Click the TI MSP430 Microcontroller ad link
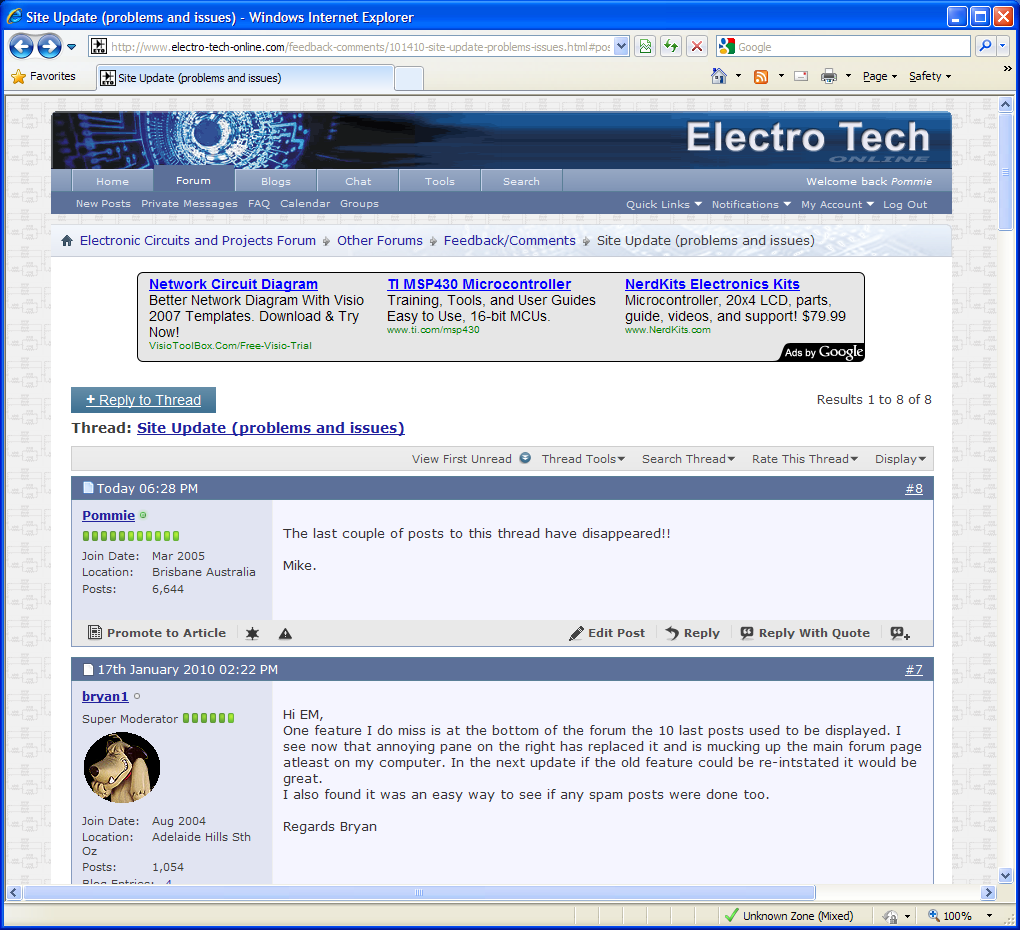The height and width of the screenshot is (930, 1020). pyautogui.click(x=479, y=284)
